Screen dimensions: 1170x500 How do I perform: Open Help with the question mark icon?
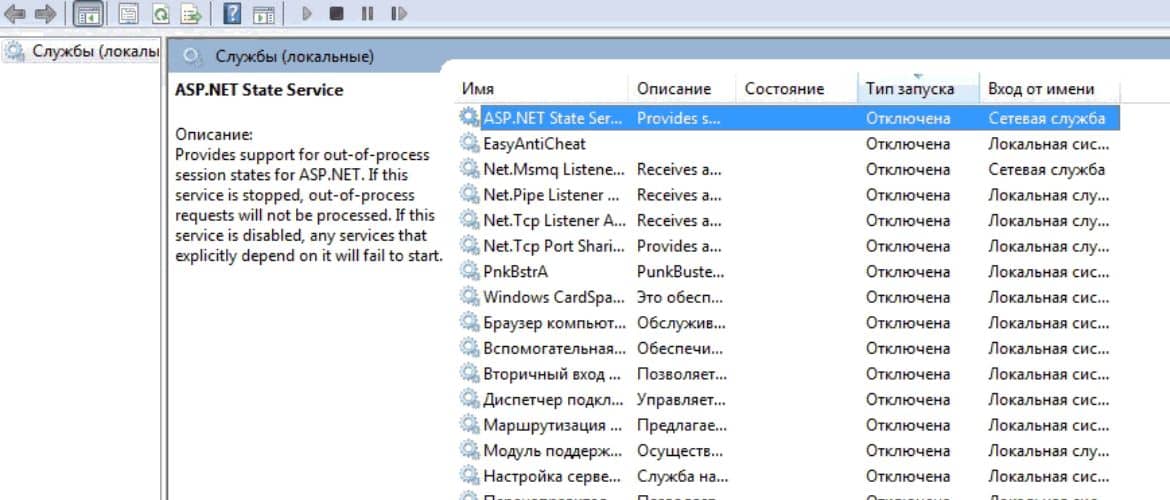tap(232, 14)
